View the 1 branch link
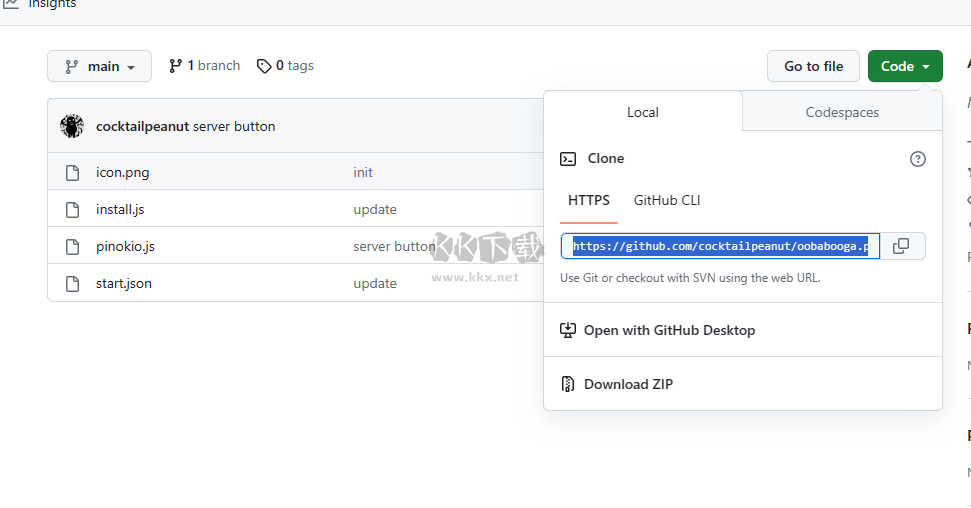 (x=204, y=66)
